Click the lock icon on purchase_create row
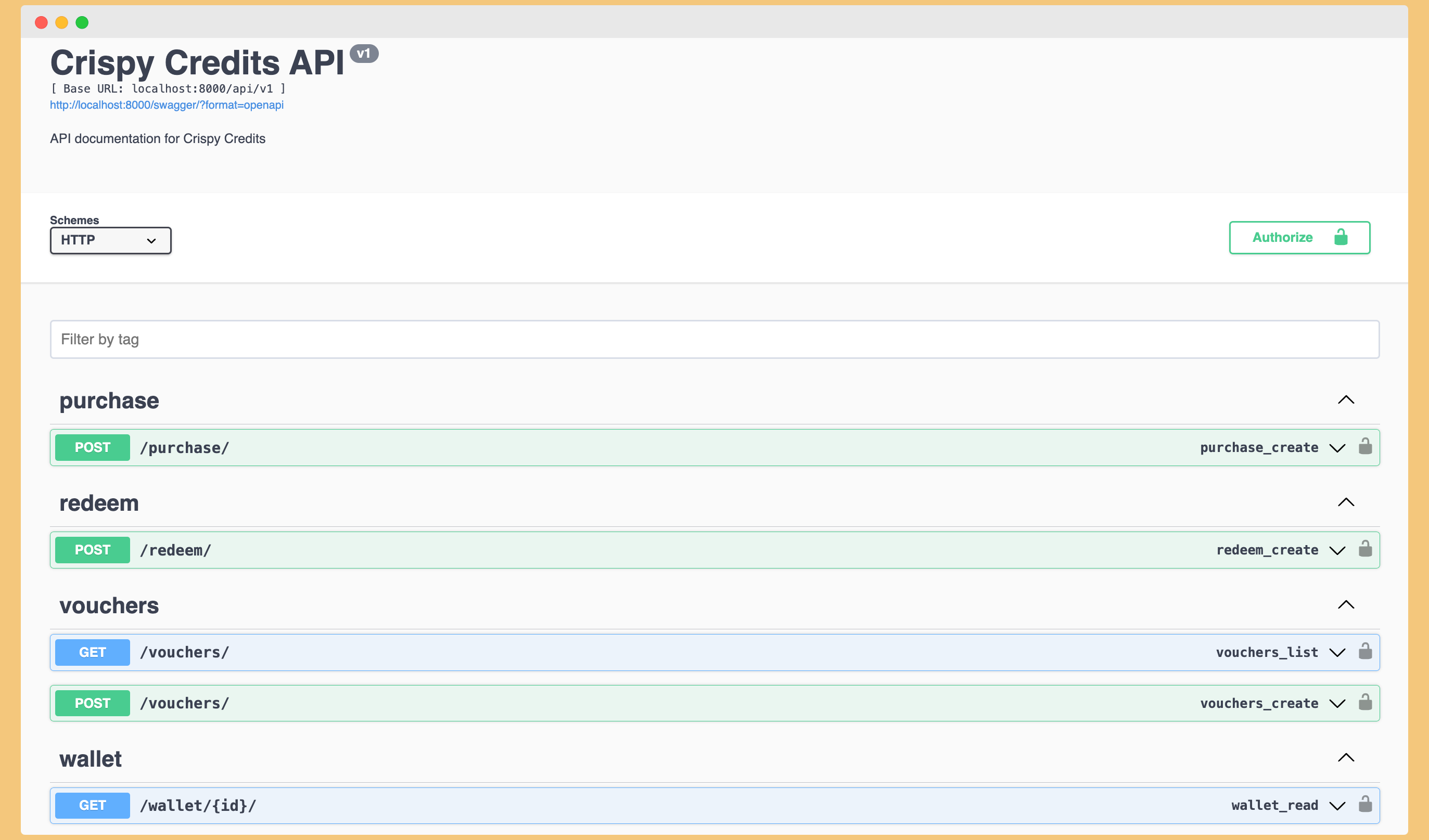 [1365, 447]
